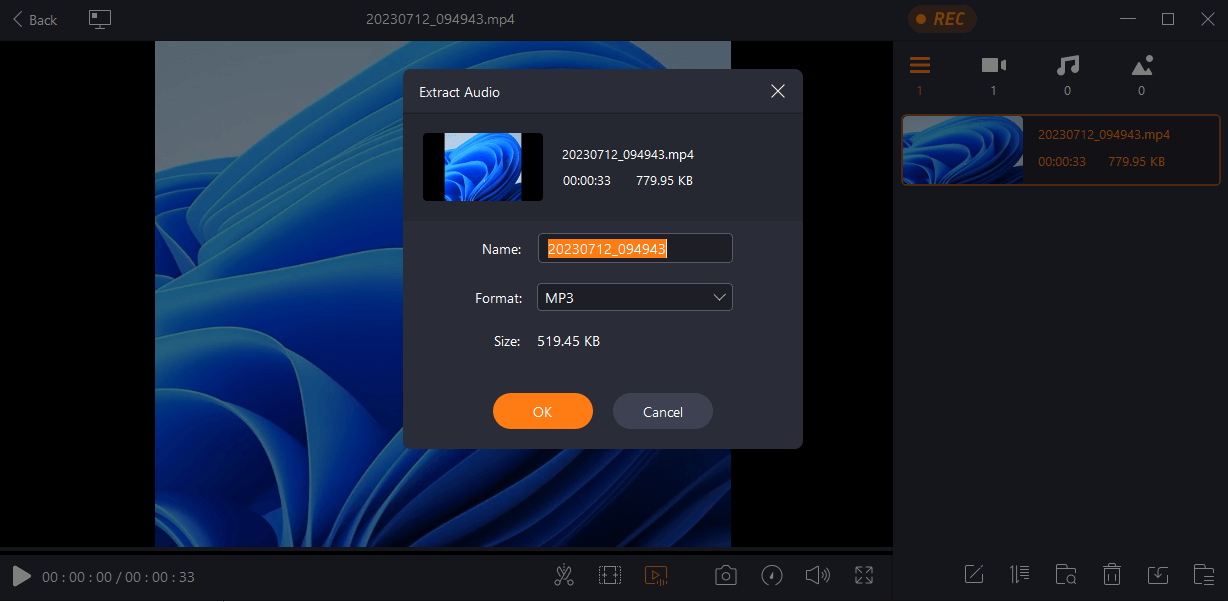Click 20230712_094943.mp4 filename in the dialog
The height and width of the screenshot is (602, 1228).
click(x=628, y=155)
